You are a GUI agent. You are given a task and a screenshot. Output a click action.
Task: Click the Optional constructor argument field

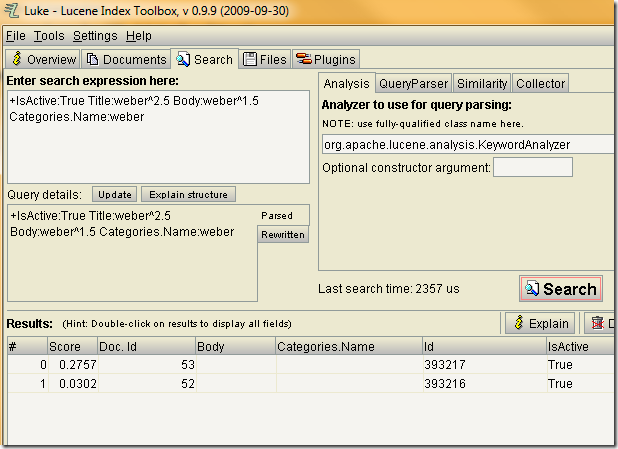tap(533, 167)
